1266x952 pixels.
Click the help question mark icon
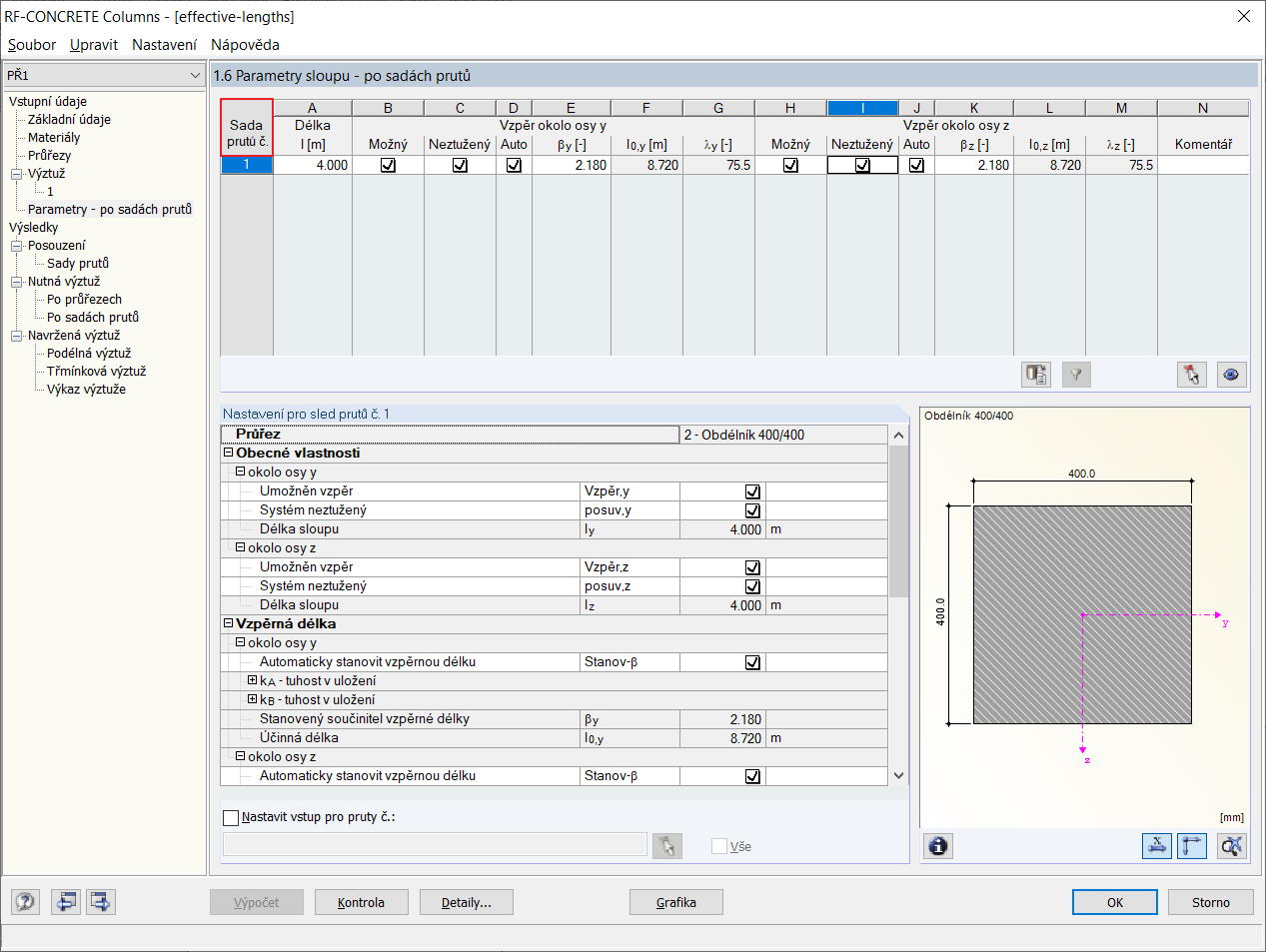(25, 902)
